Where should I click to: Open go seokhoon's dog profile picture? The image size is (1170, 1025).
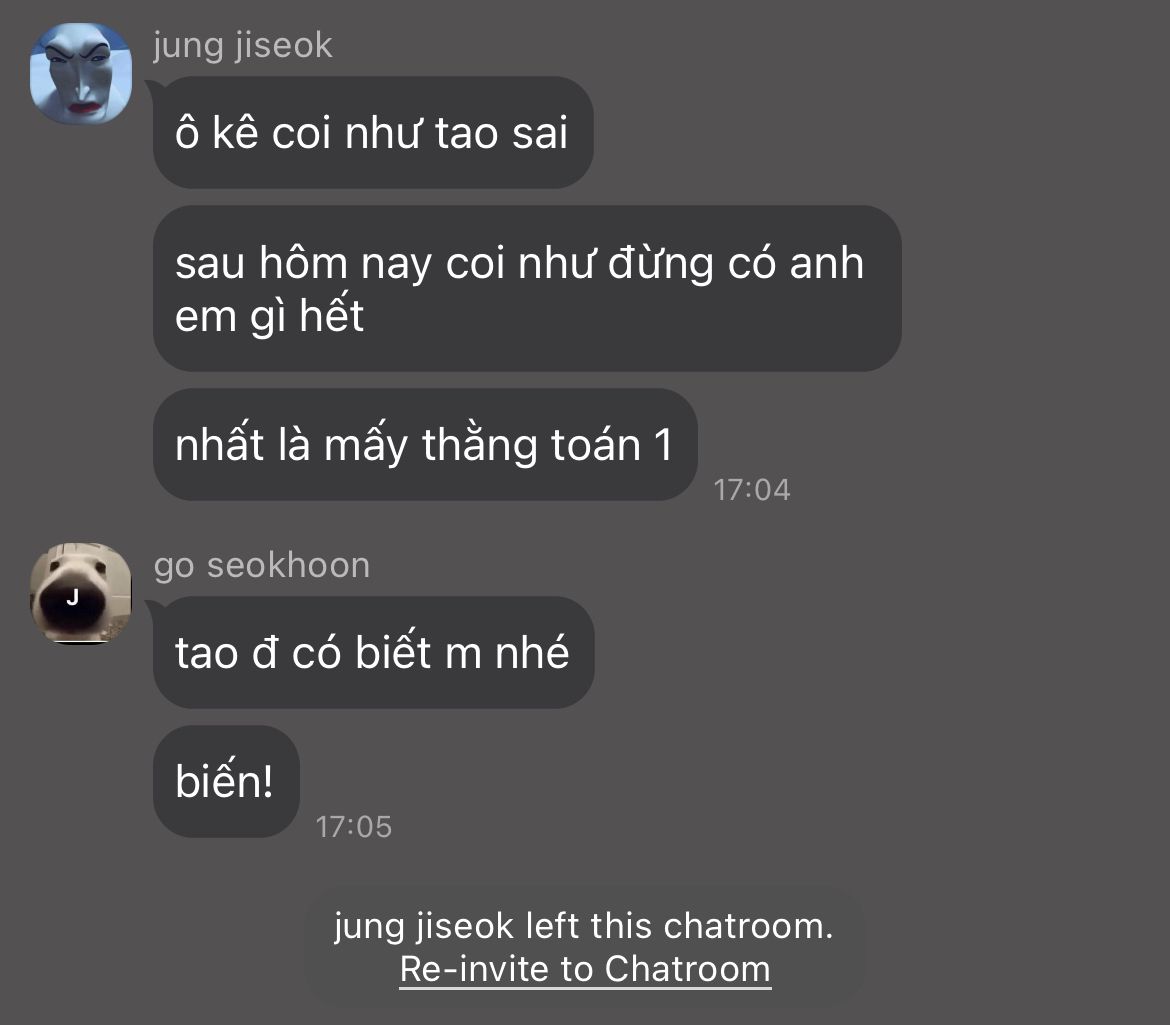(81, 593)
